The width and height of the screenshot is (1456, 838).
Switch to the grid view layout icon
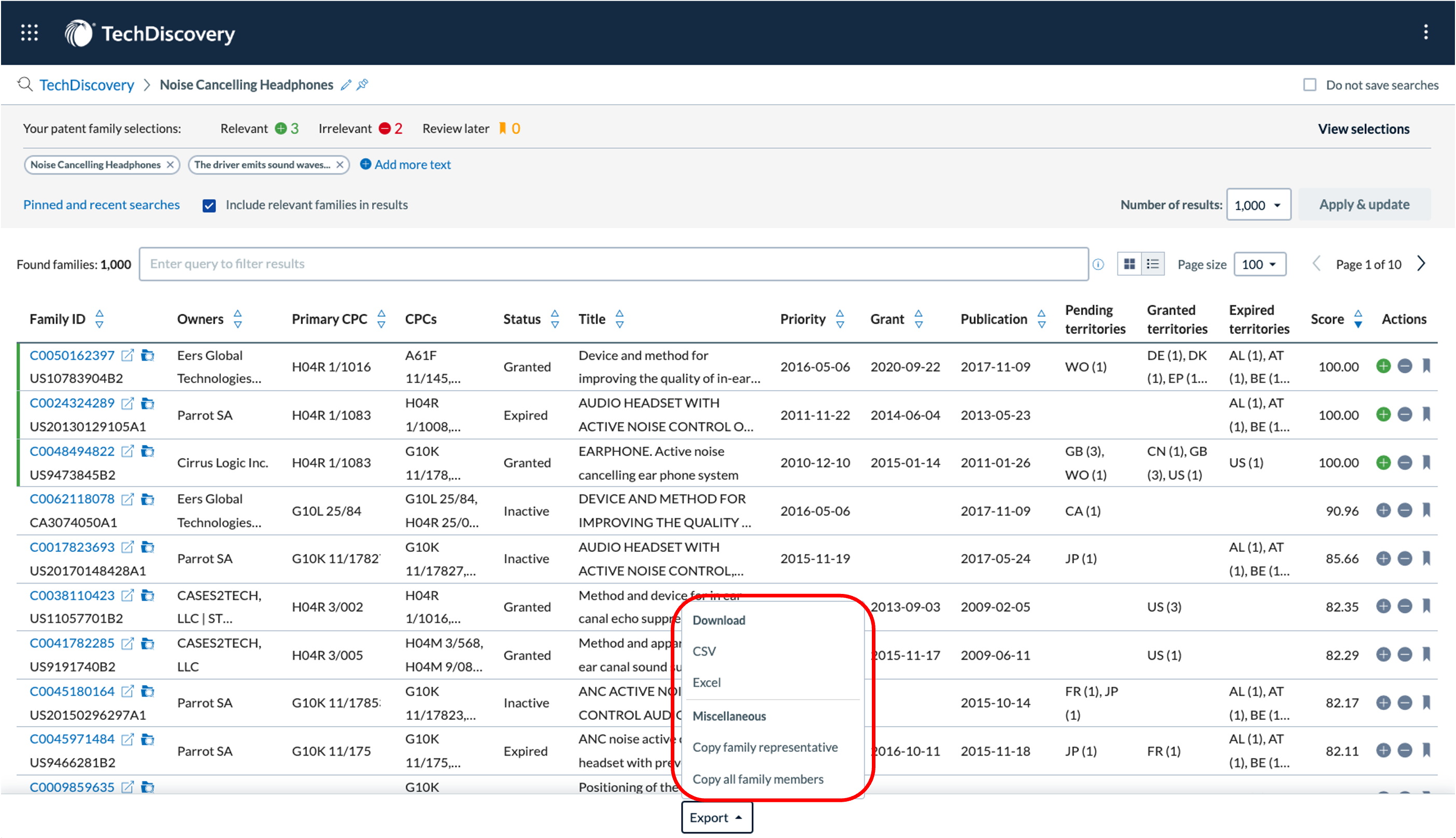[x=1129, y=264]
